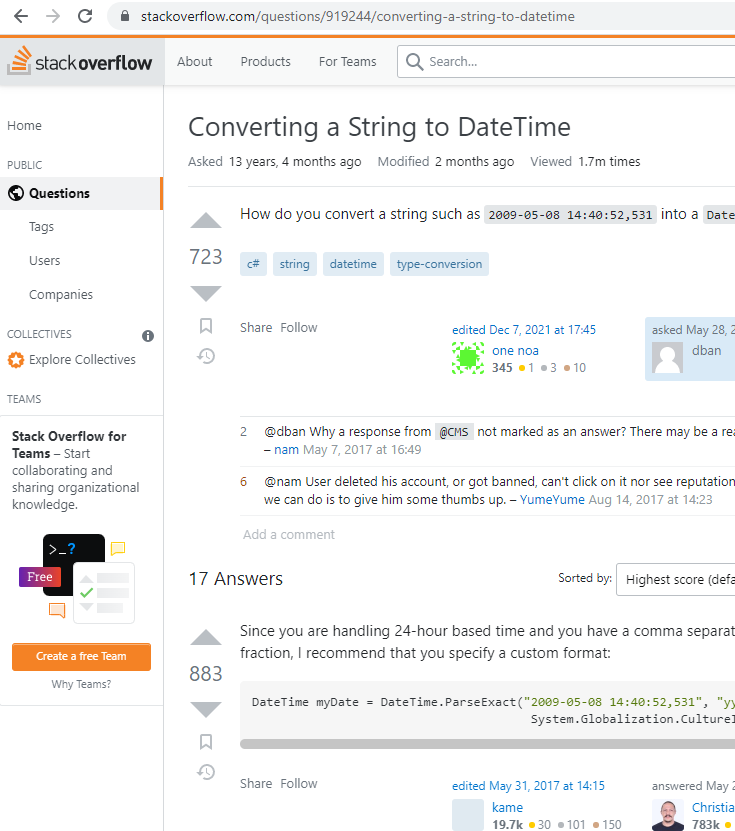Downvote the answer with 883 votes
Viewport: 735px width, 831px height.
click(206, 709)
